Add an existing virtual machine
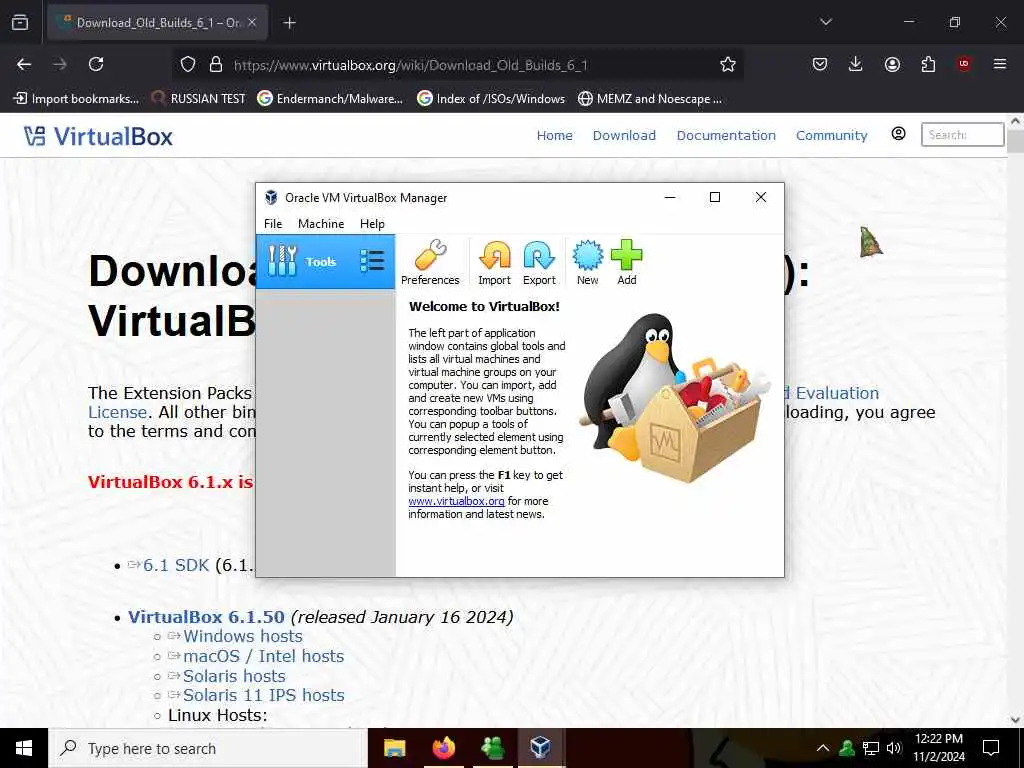1024x768 pixels. [626, 263]
